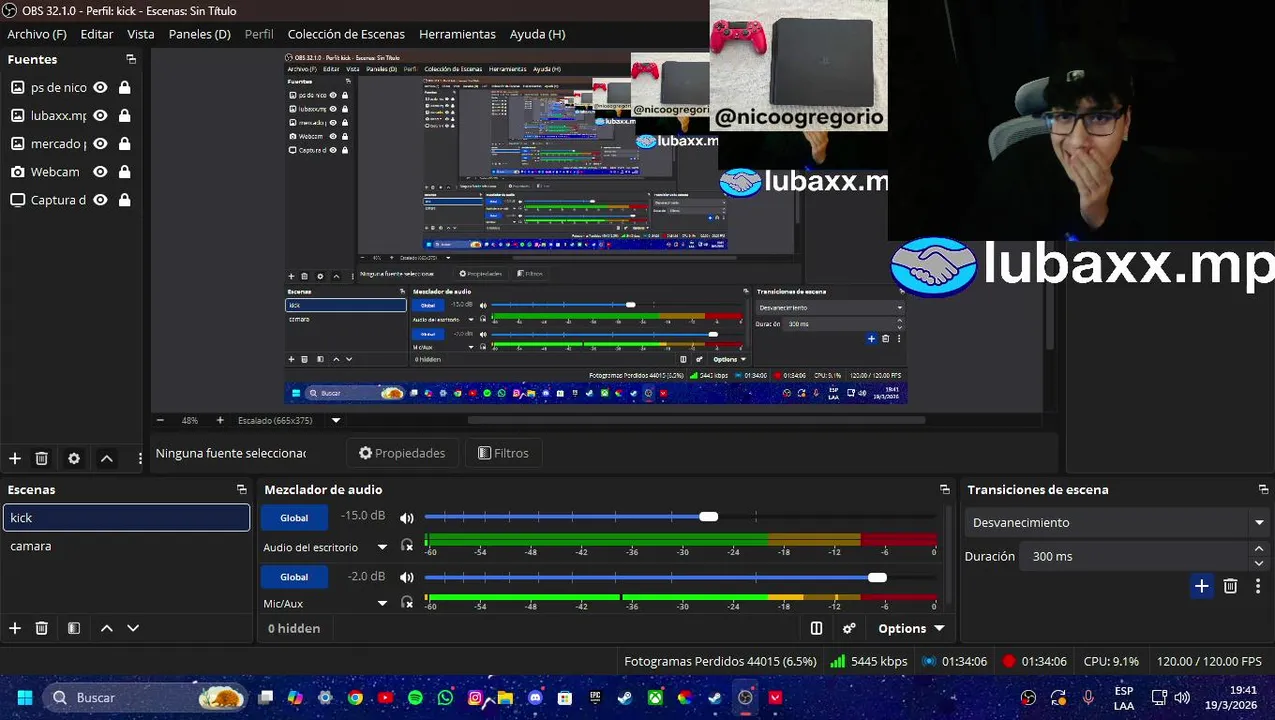This screenshot has height=720, width=1275.
Task: Mute Mic/Aux speaker icon
Action: [407, 577]
